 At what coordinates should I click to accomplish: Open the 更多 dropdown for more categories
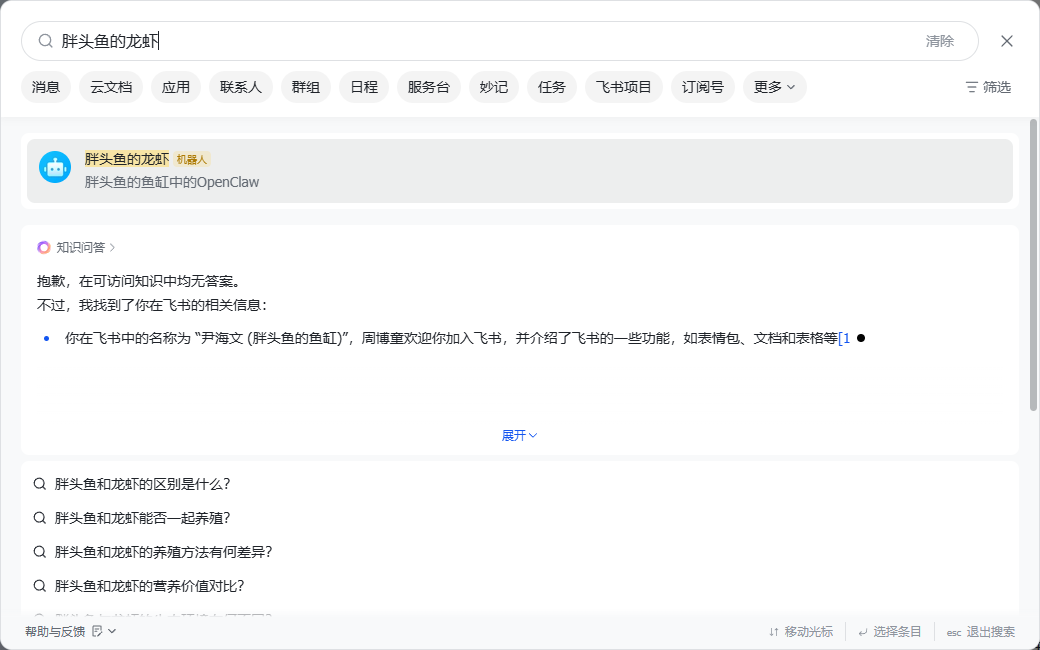pyautogui.click(x=774, y=87)
